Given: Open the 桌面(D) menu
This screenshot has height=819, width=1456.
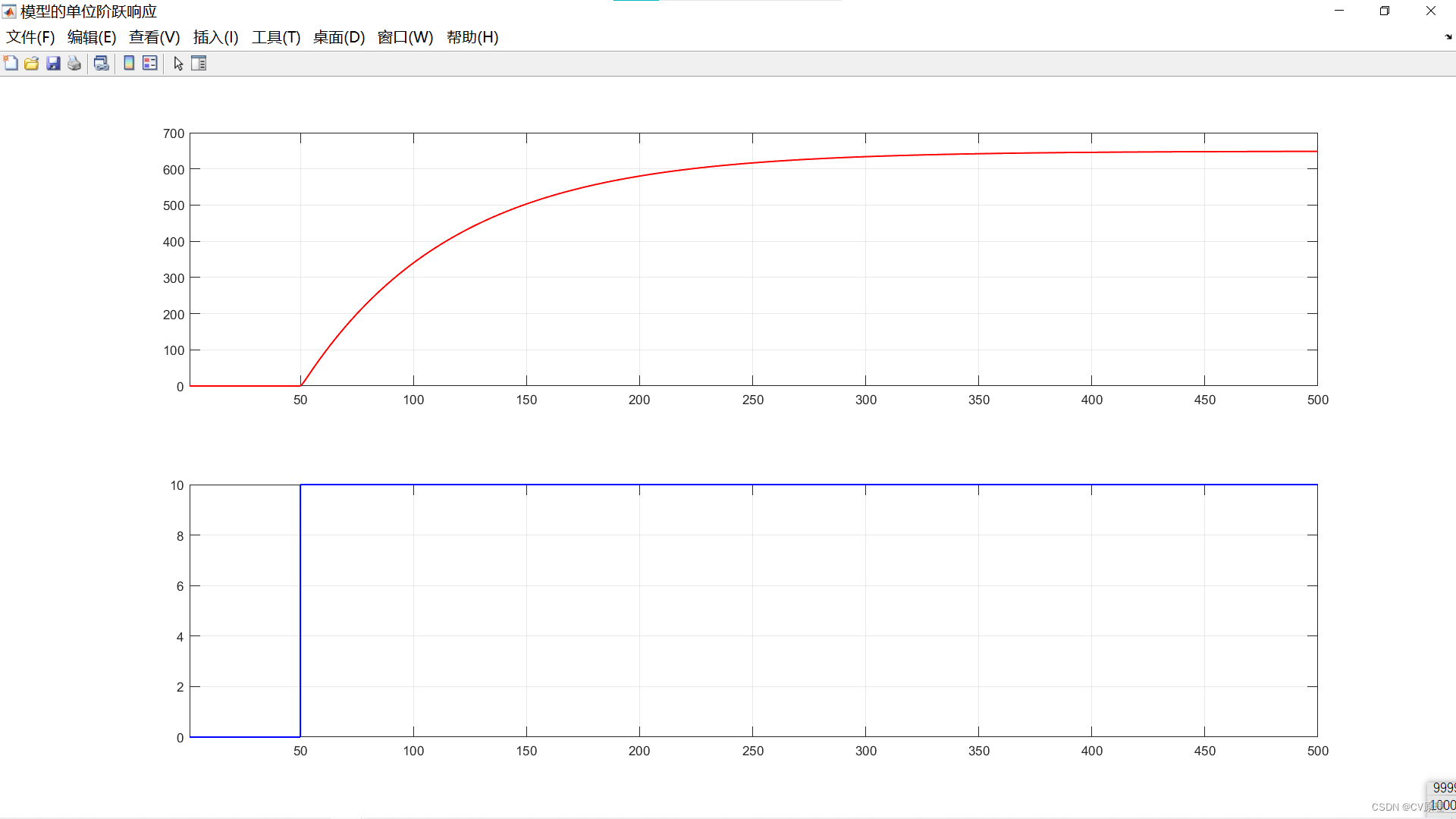Looking at the screenshot, I should point(339,37).
